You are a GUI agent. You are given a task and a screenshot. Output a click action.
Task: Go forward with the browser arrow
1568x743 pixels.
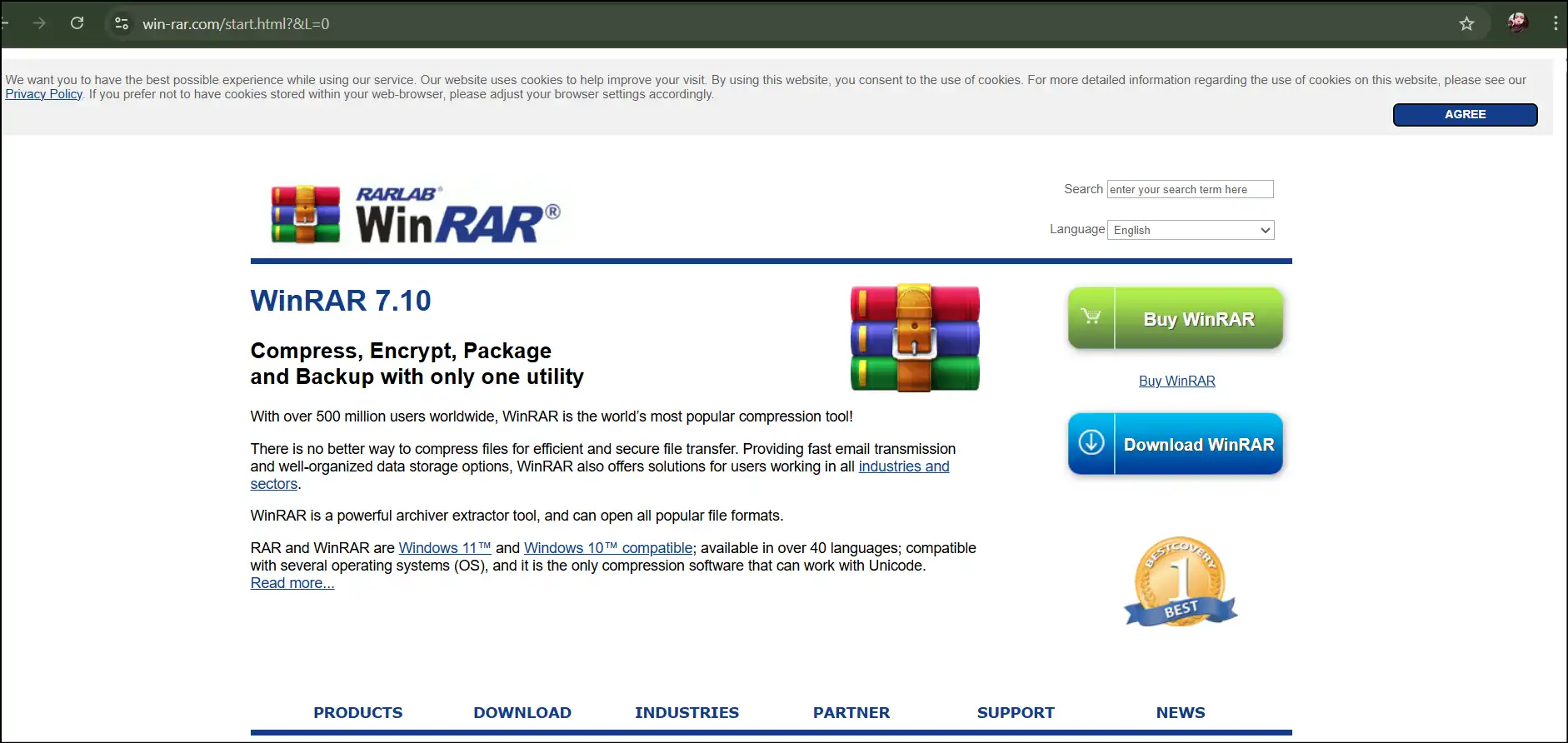(39, 23)
